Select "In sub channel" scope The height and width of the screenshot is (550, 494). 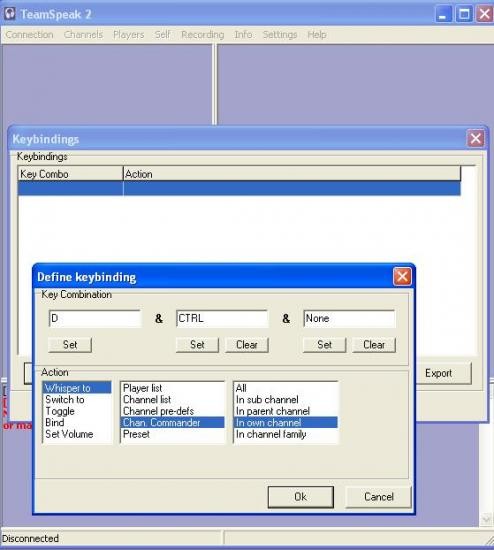[x=267, y=400]
